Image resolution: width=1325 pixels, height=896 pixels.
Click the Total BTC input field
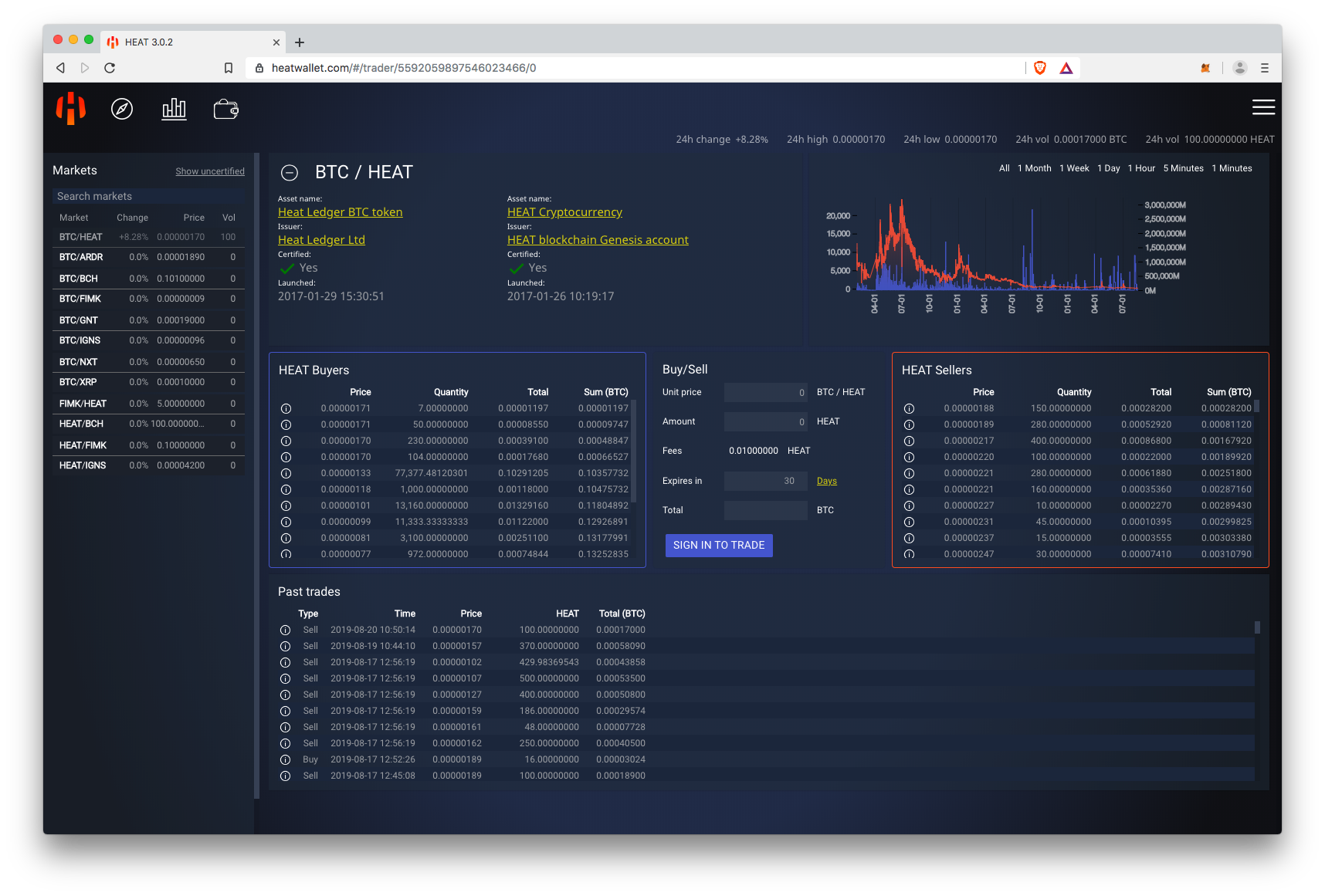[x=766, y=510]
